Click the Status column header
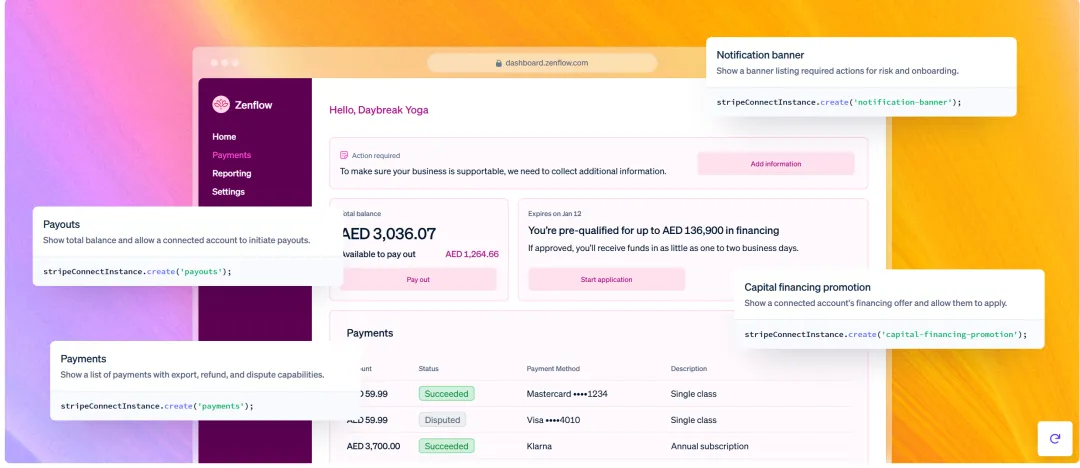Image resolution: width=1080 pixels, height=468 pixels. (428, 369)
